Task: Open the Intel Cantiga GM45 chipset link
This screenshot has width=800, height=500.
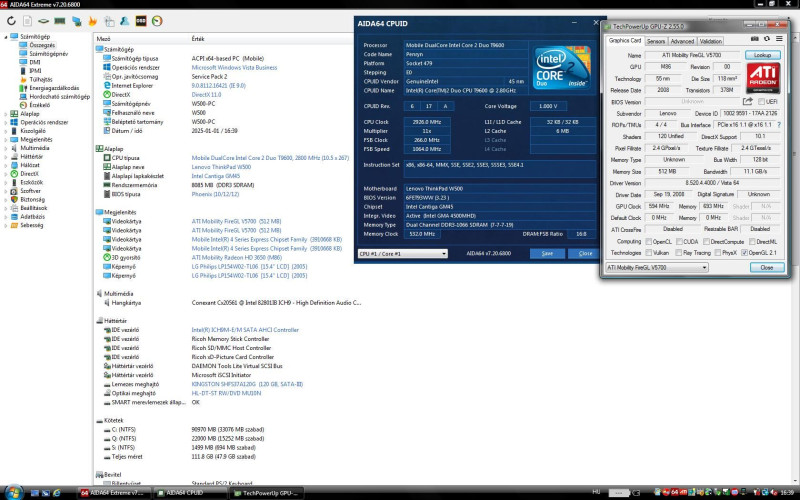Action: pyautogui.click(x=215, y=176)
